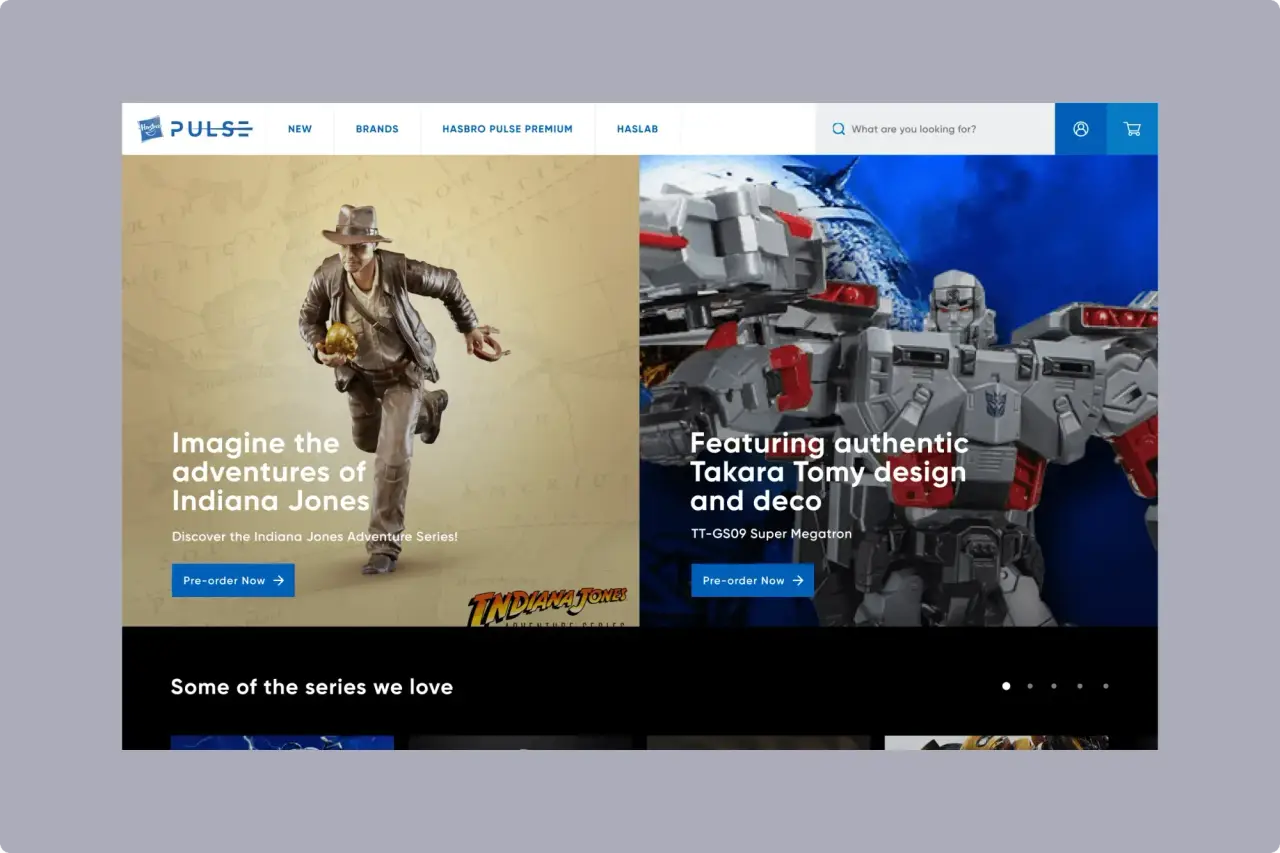The width and height of the screenshot is (1280, 853).
Task: Open the BRANDS menu
Action: tap(377, 129)
